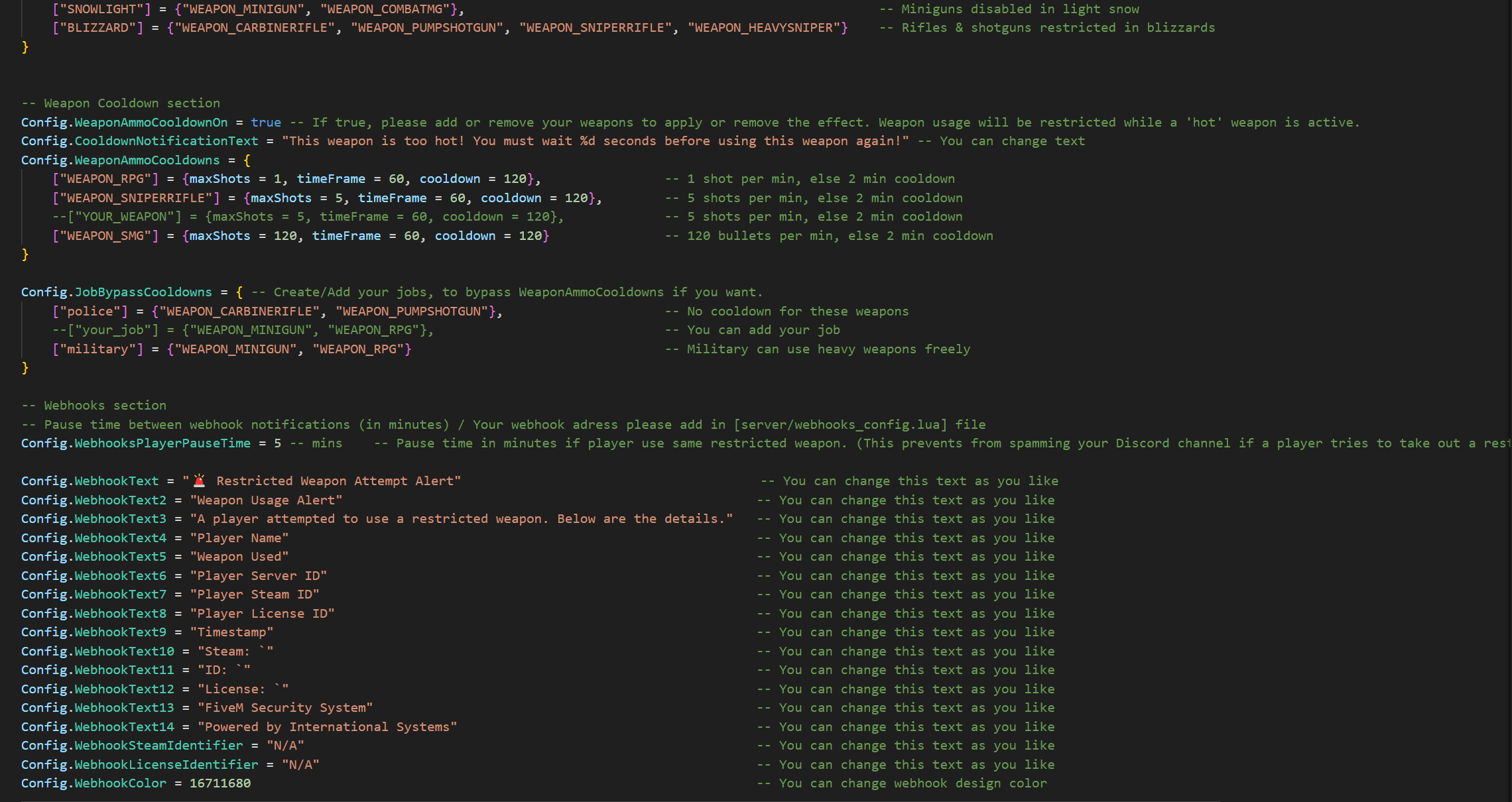
Task: Click Config.WebhookSteamIdentifier identifier
Action: click(x=132, y=746)
